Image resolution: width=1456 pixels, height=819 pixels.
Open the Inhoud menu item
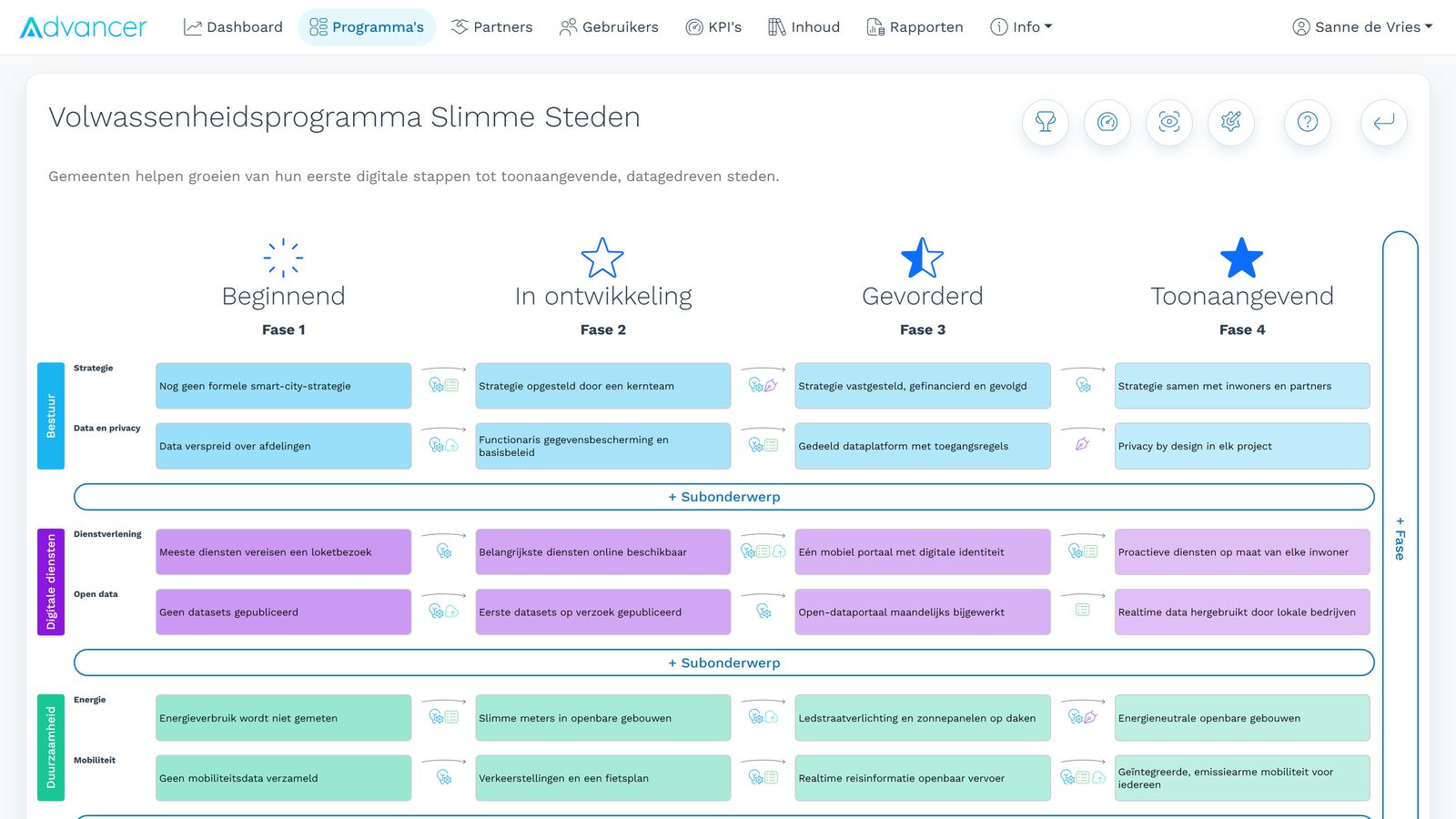pos(804,27)
